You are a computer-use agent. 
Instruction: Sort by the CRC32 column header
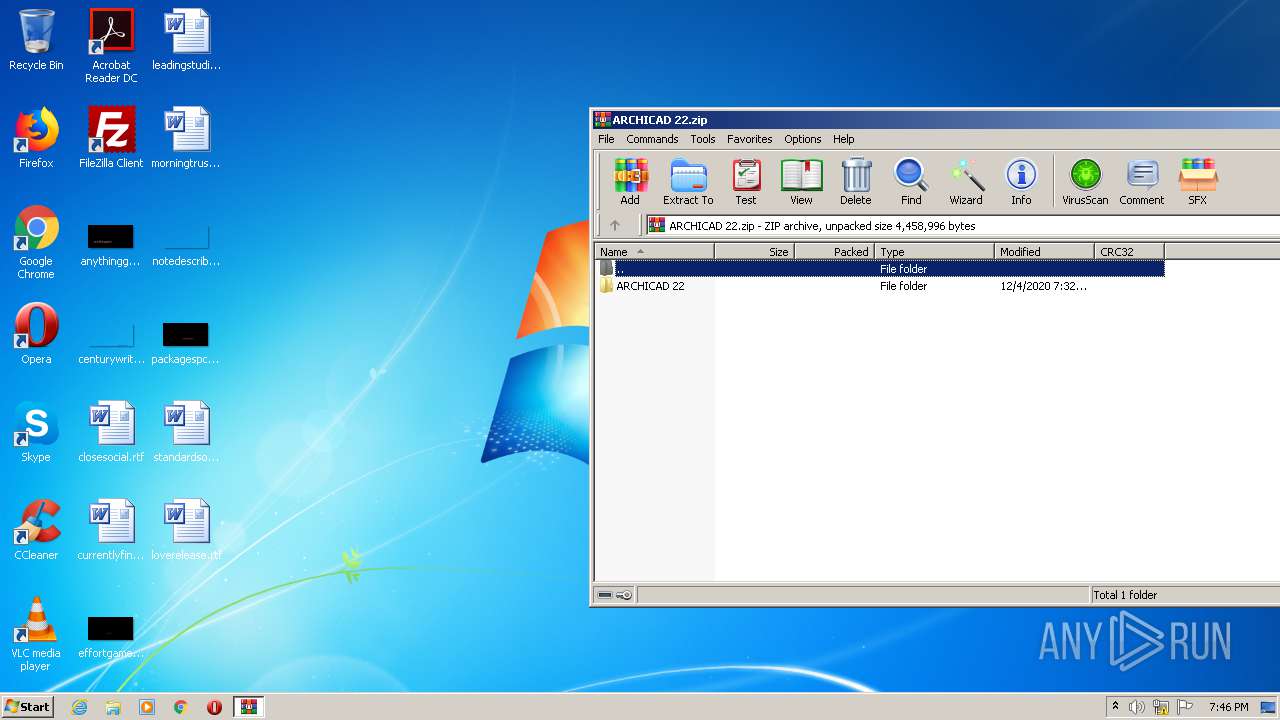1129,252
